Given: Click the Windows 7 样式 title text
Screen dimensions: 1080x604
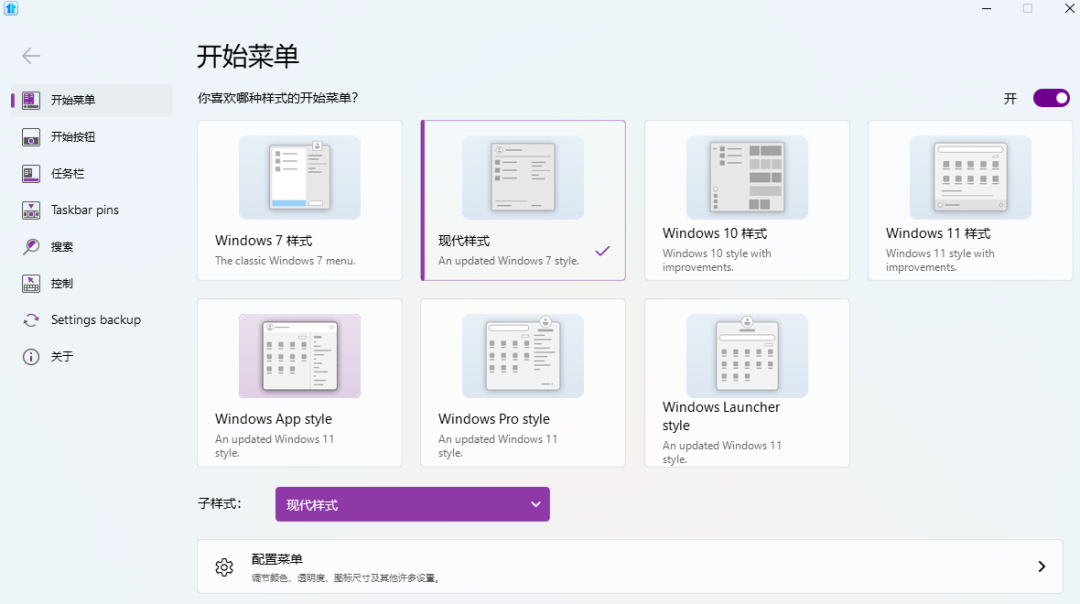Looking at the screenshot, I should click(263, 240).
